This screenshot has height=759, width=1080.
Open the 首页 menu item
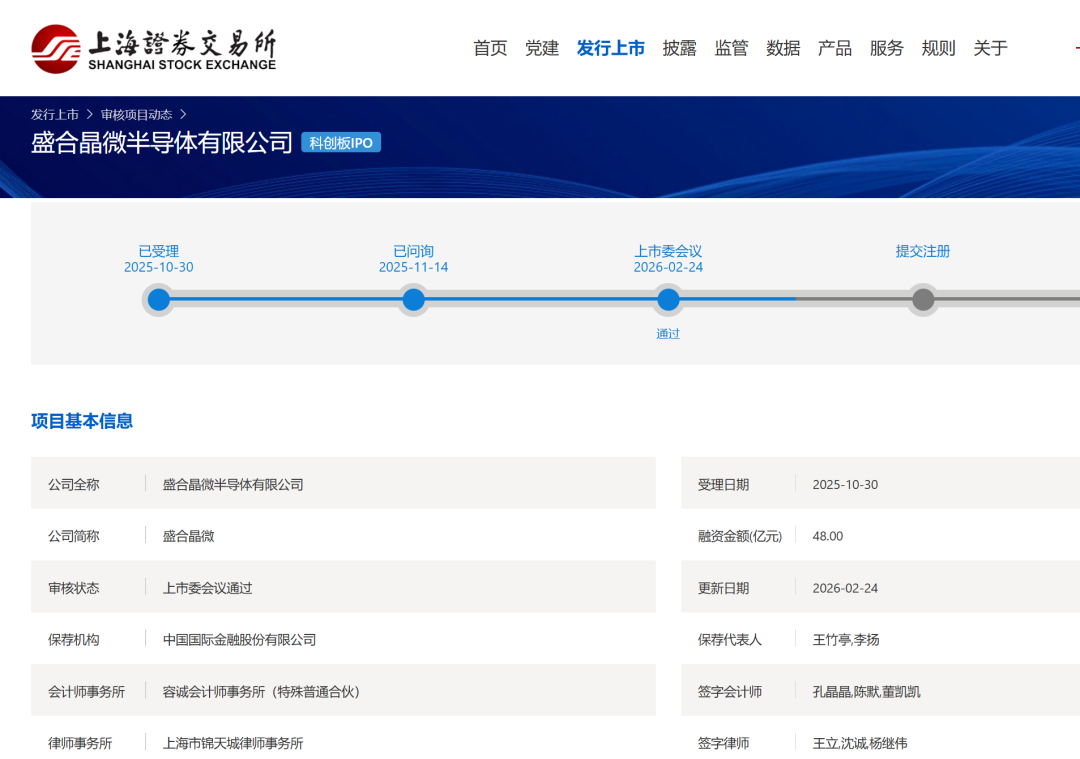490,48
